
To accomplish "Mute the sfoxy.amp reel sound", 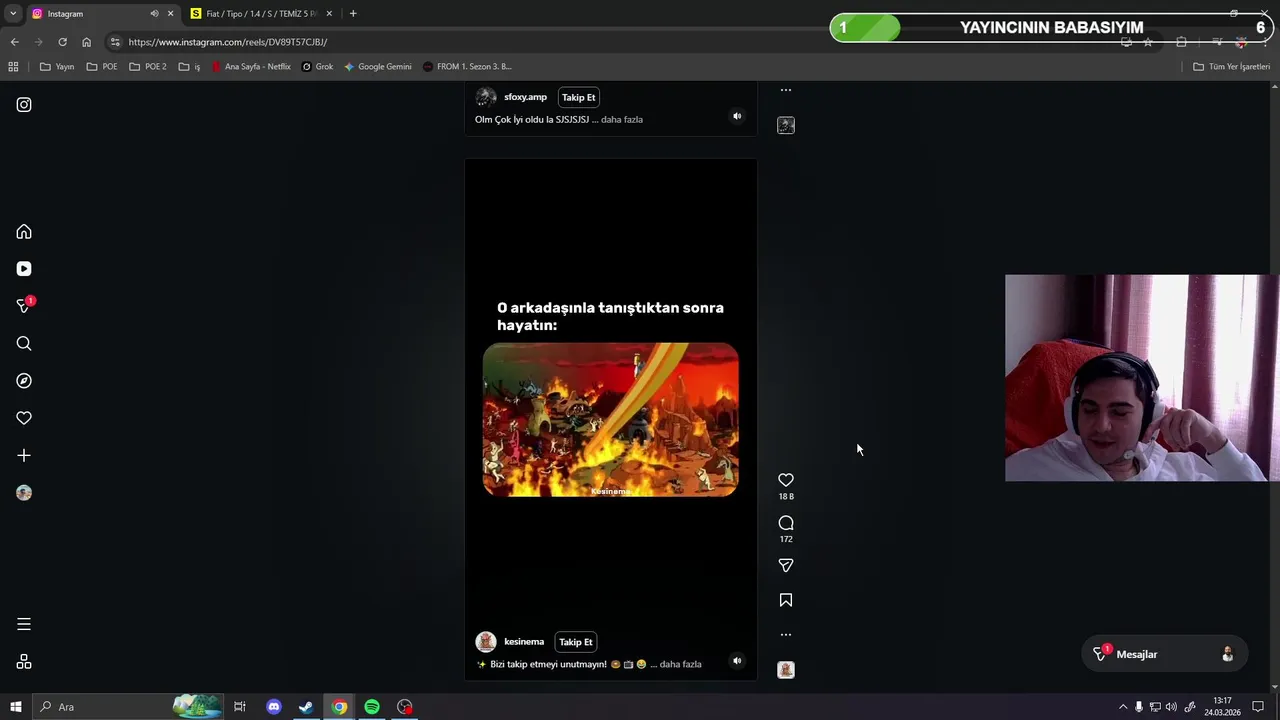I will [737, 116].
